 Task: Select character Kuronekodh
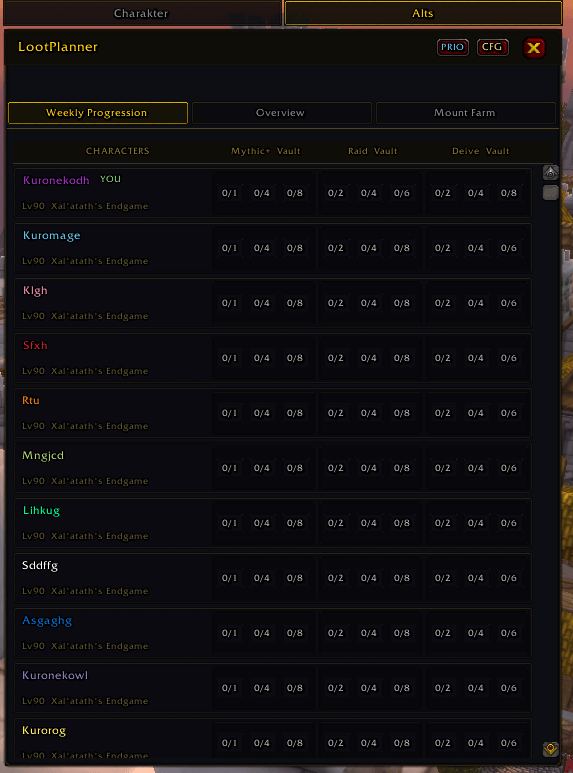[x=56, y=180]
